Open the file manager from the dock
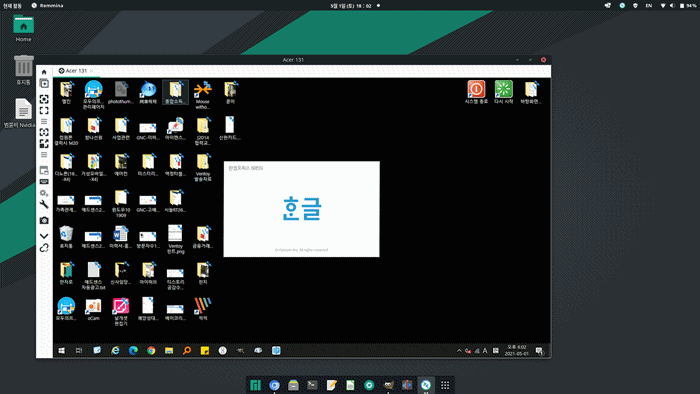Viewport: 700px width, 394px height. pos(293,385)
